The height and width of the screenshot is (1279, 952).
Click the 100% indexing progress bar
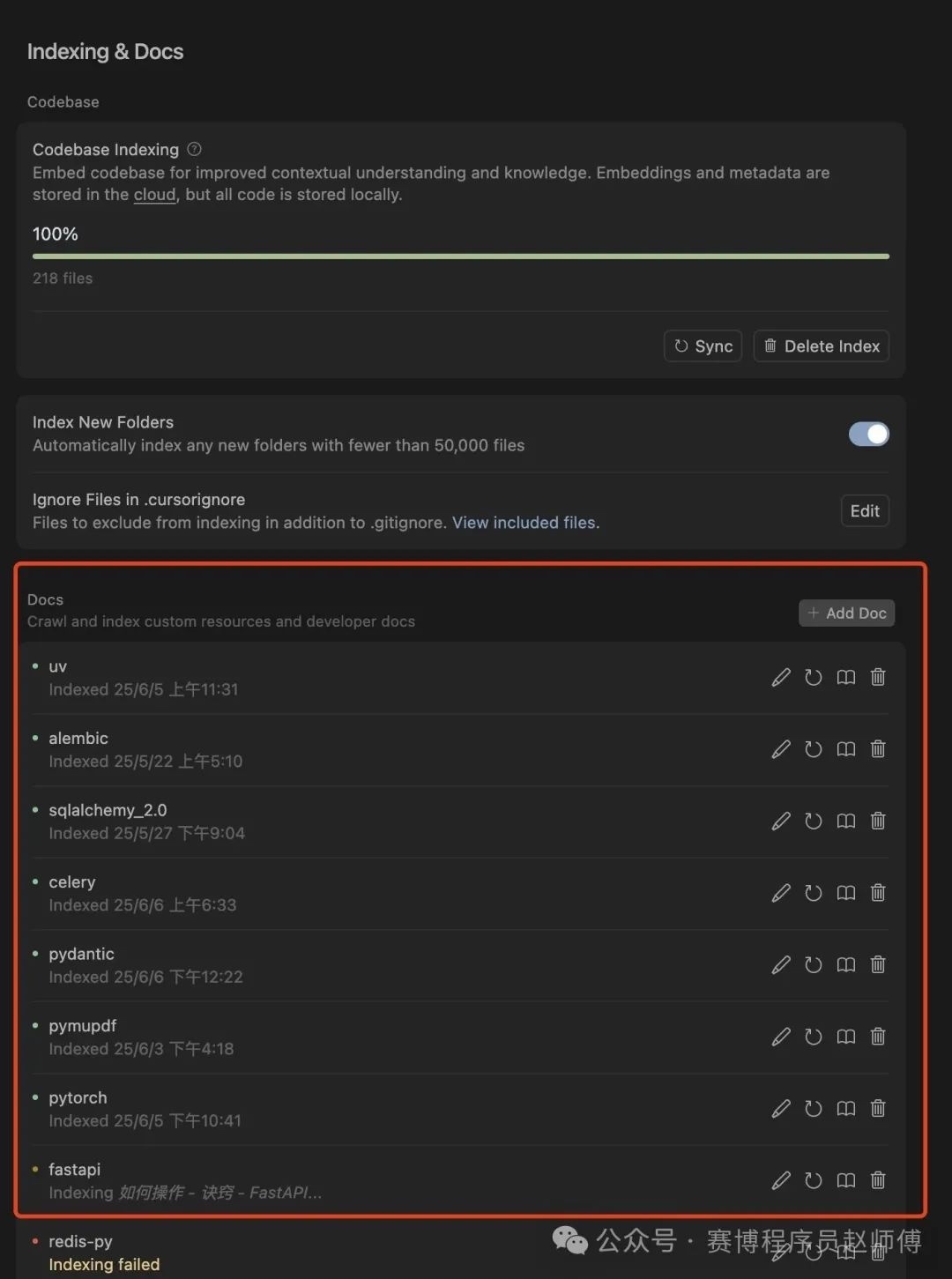point(461,257)
